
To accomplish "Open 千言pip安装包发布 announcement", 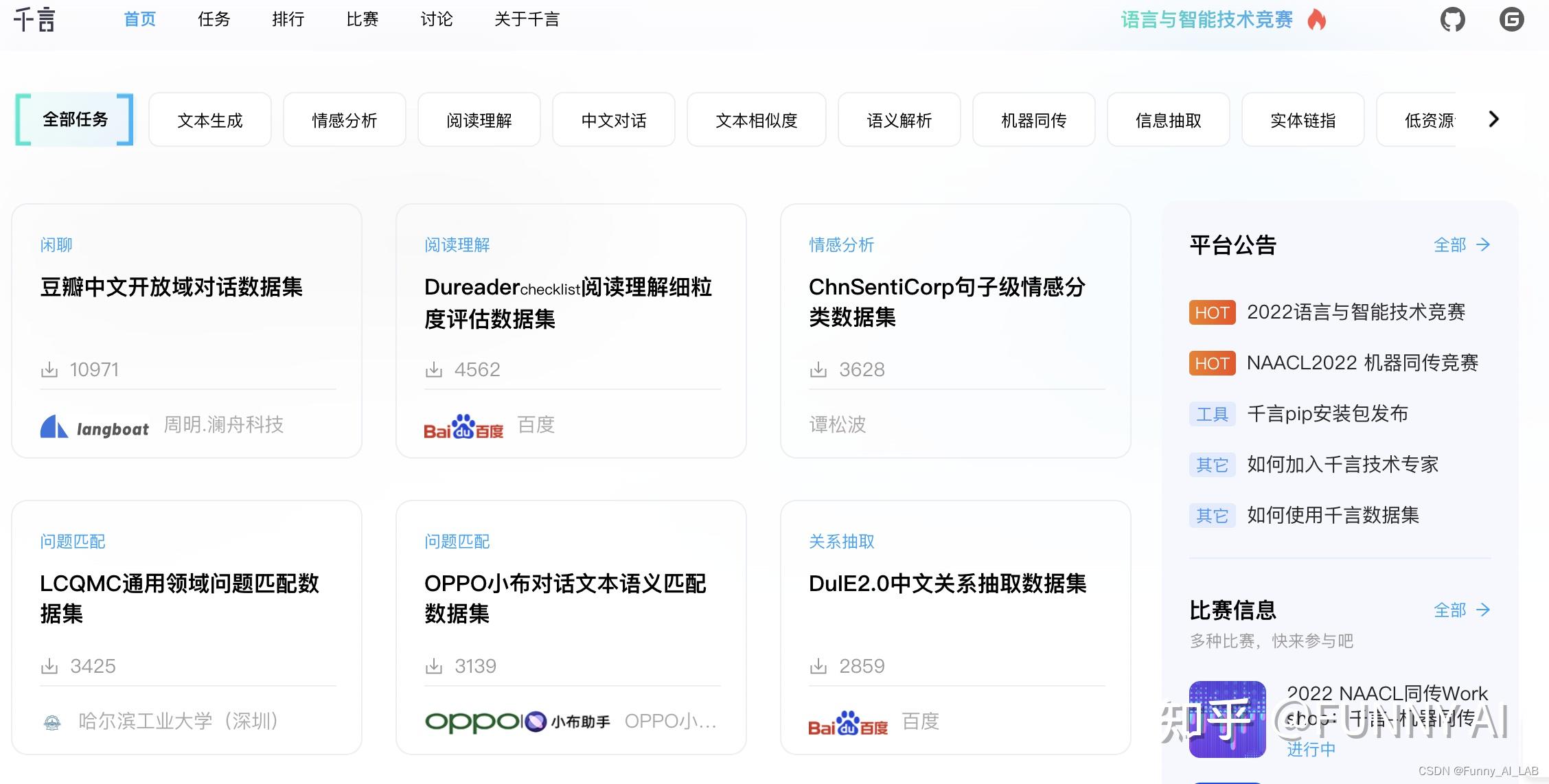I will [x=1327, y=414].
